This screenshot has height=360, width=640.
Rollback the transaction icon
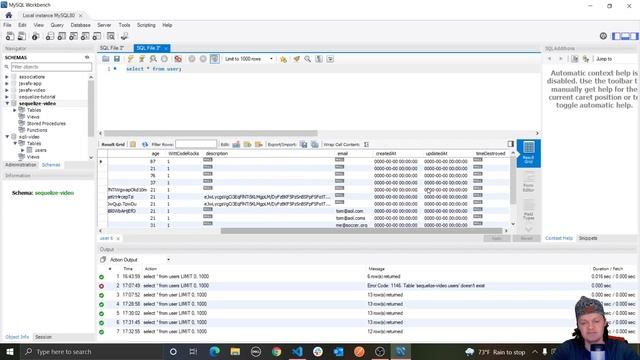pyautogui.click(x=203, y=59)
